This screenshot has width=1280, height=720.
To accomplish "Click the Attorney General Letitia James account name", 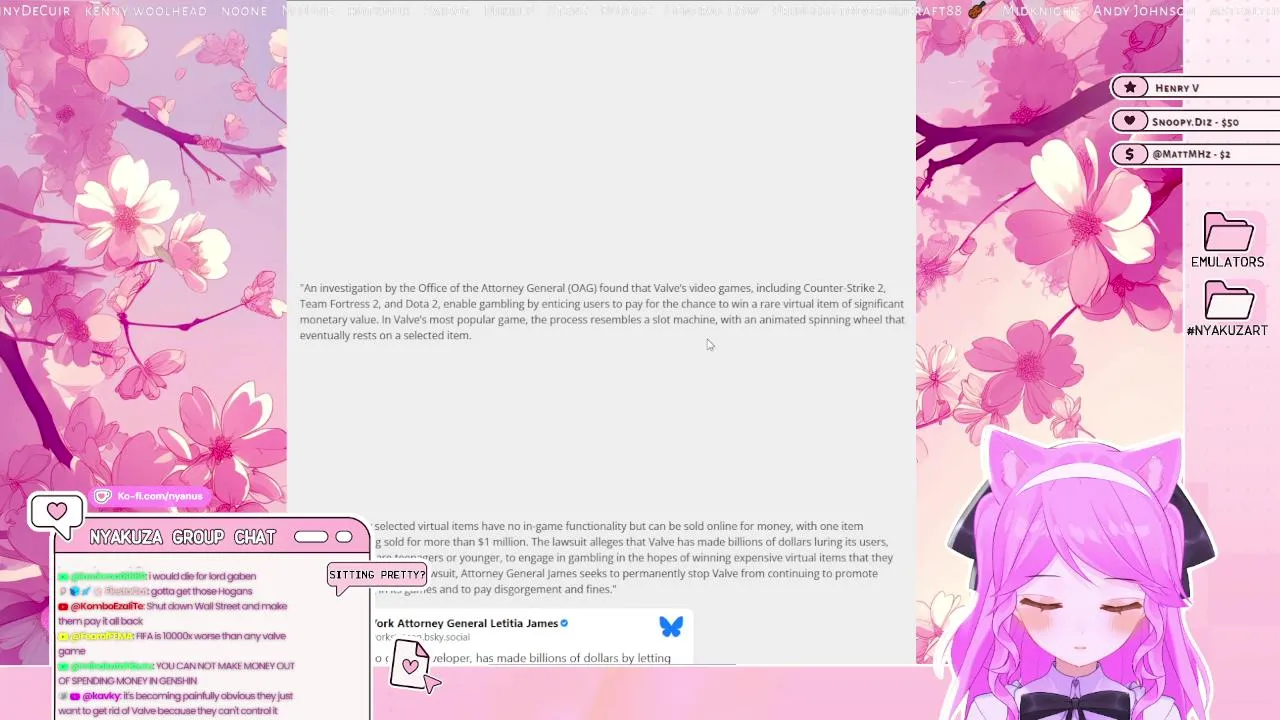I will pyautogui.click(x=466, y=623).
